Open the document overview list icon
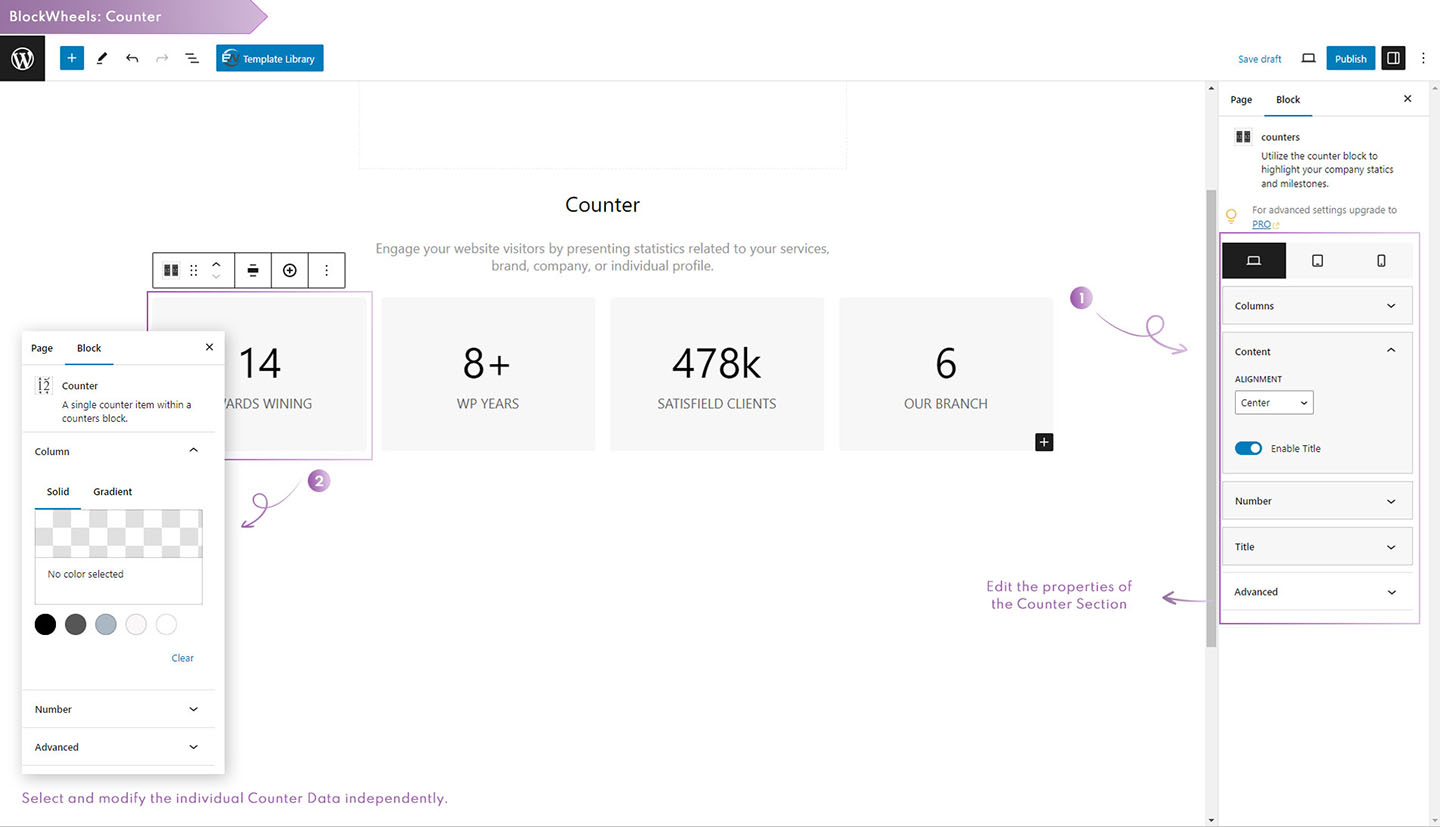The height and width of the screenshot is (827, 1440). 192,59
